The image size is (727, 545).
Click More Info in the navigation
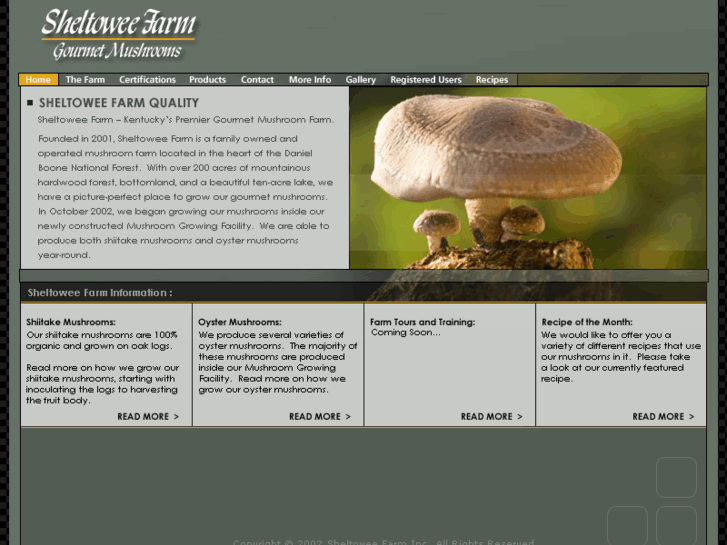[310, 80]
